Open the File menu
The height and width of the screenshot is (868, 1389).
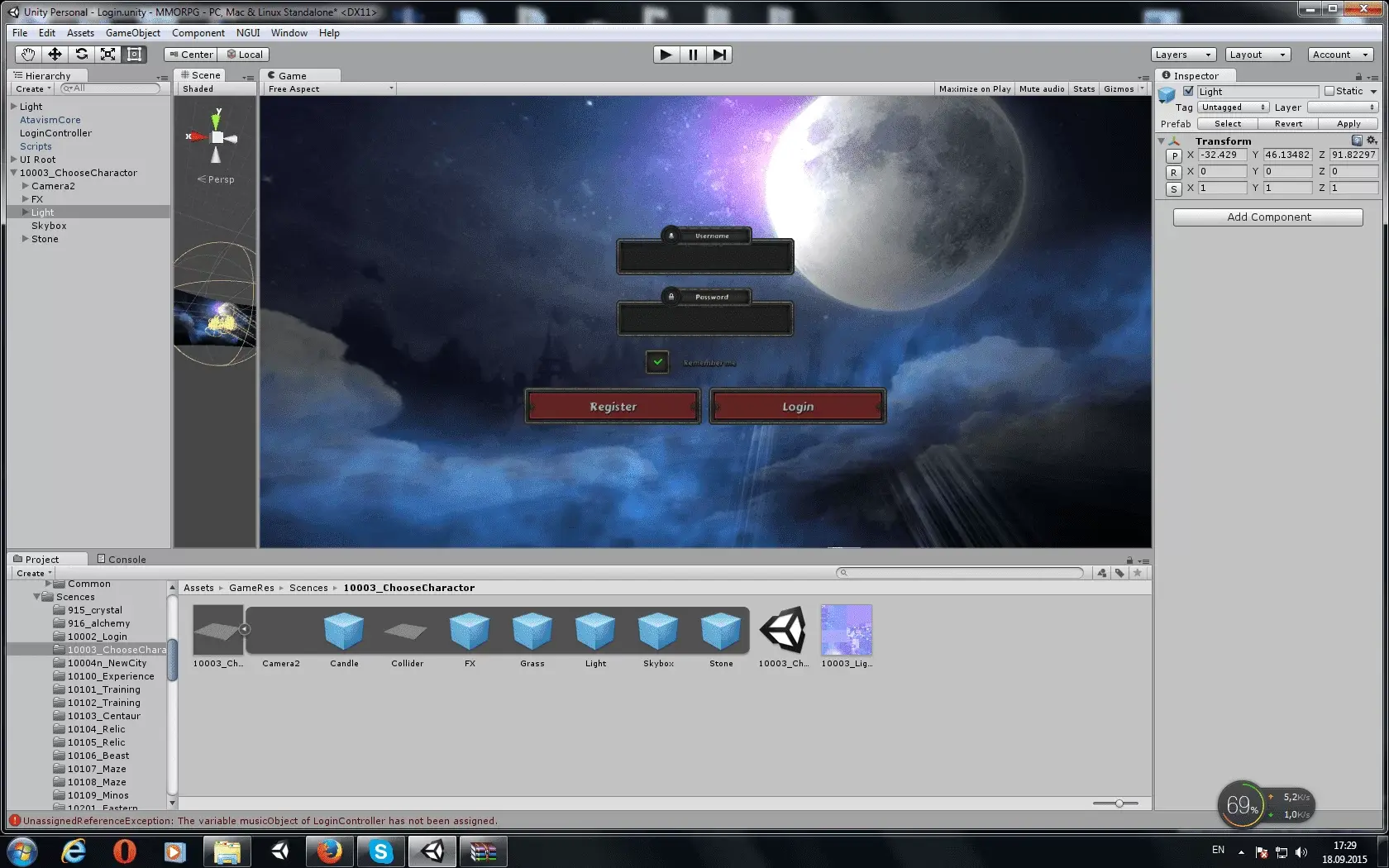pos(20,33)
